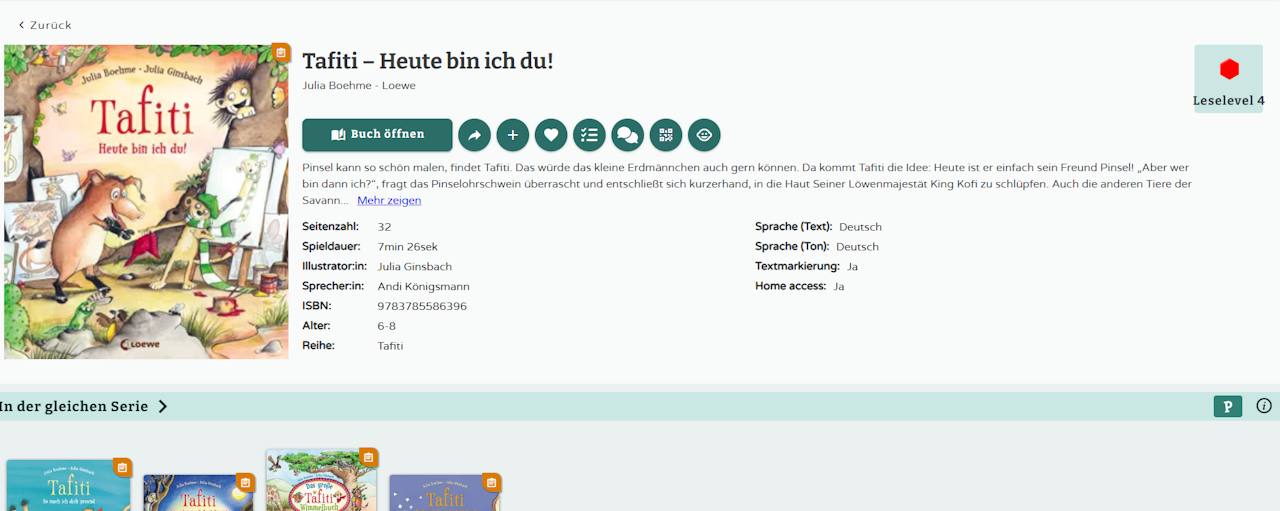Click the Sprache (Text) value Deutsch
1280x511 pixels.
860,227
